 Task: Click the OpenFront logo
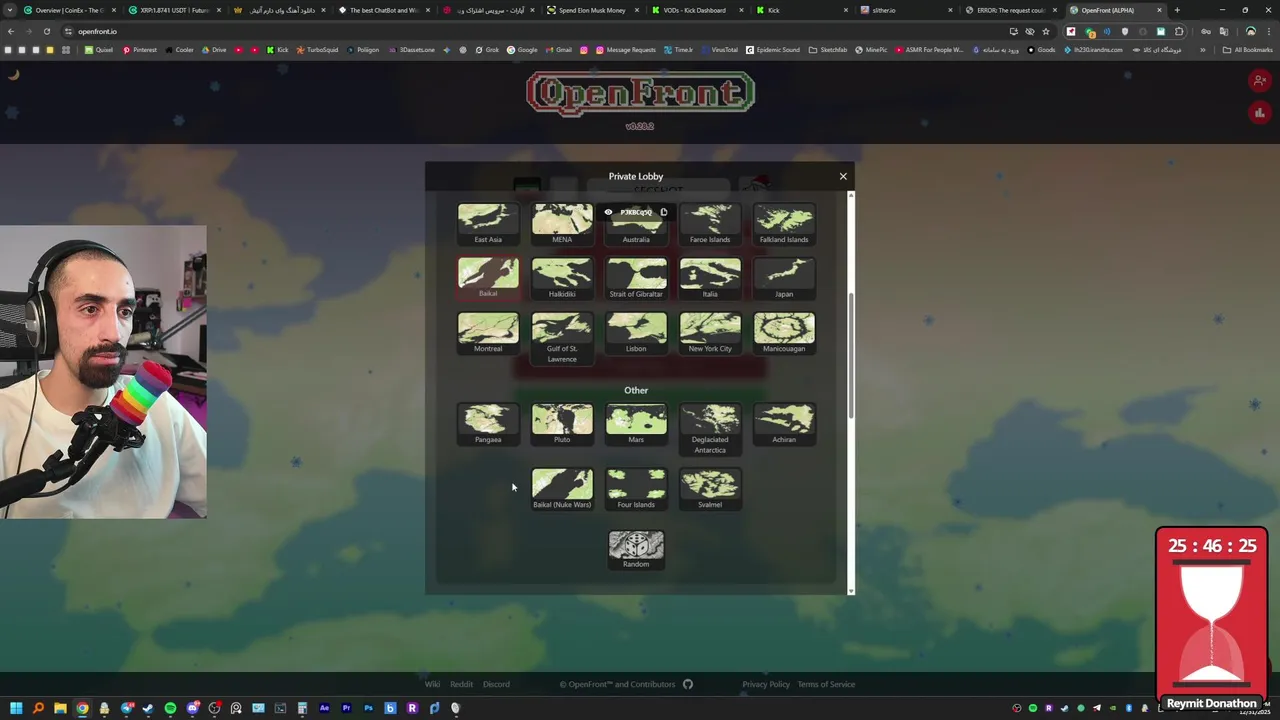640,94
